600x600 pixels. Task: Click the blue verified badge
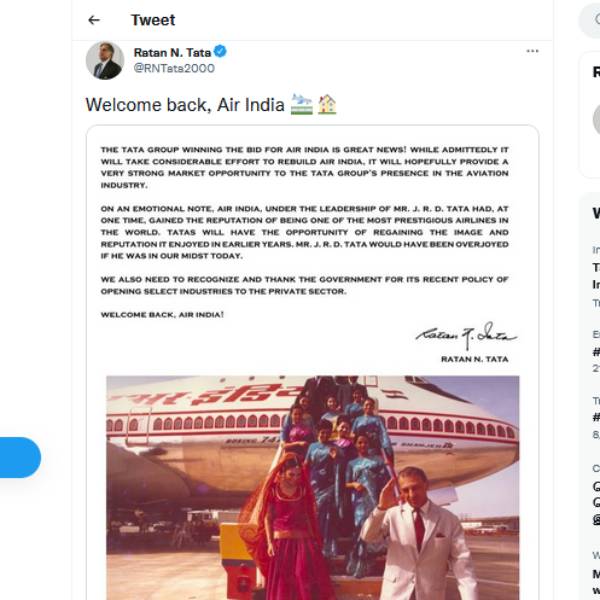pos(220,51)
